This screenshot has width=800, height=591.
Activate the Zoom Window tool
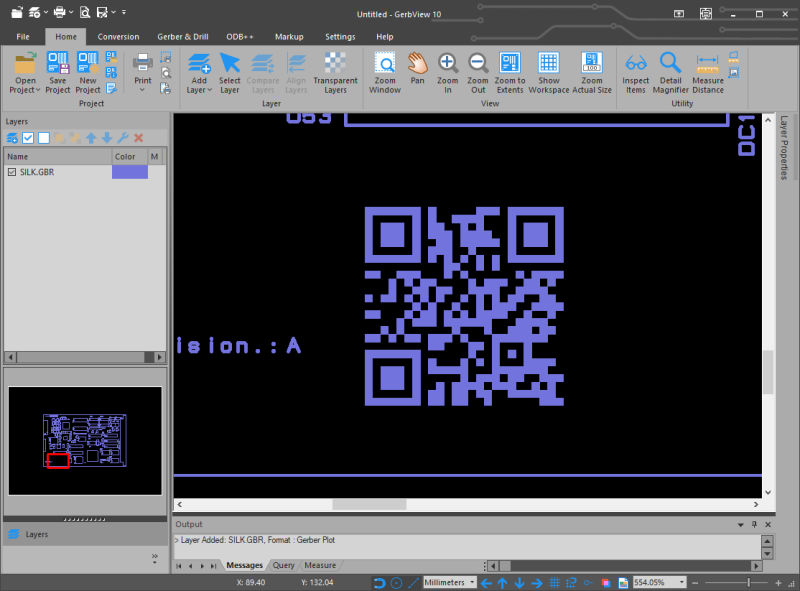point(385,73)
